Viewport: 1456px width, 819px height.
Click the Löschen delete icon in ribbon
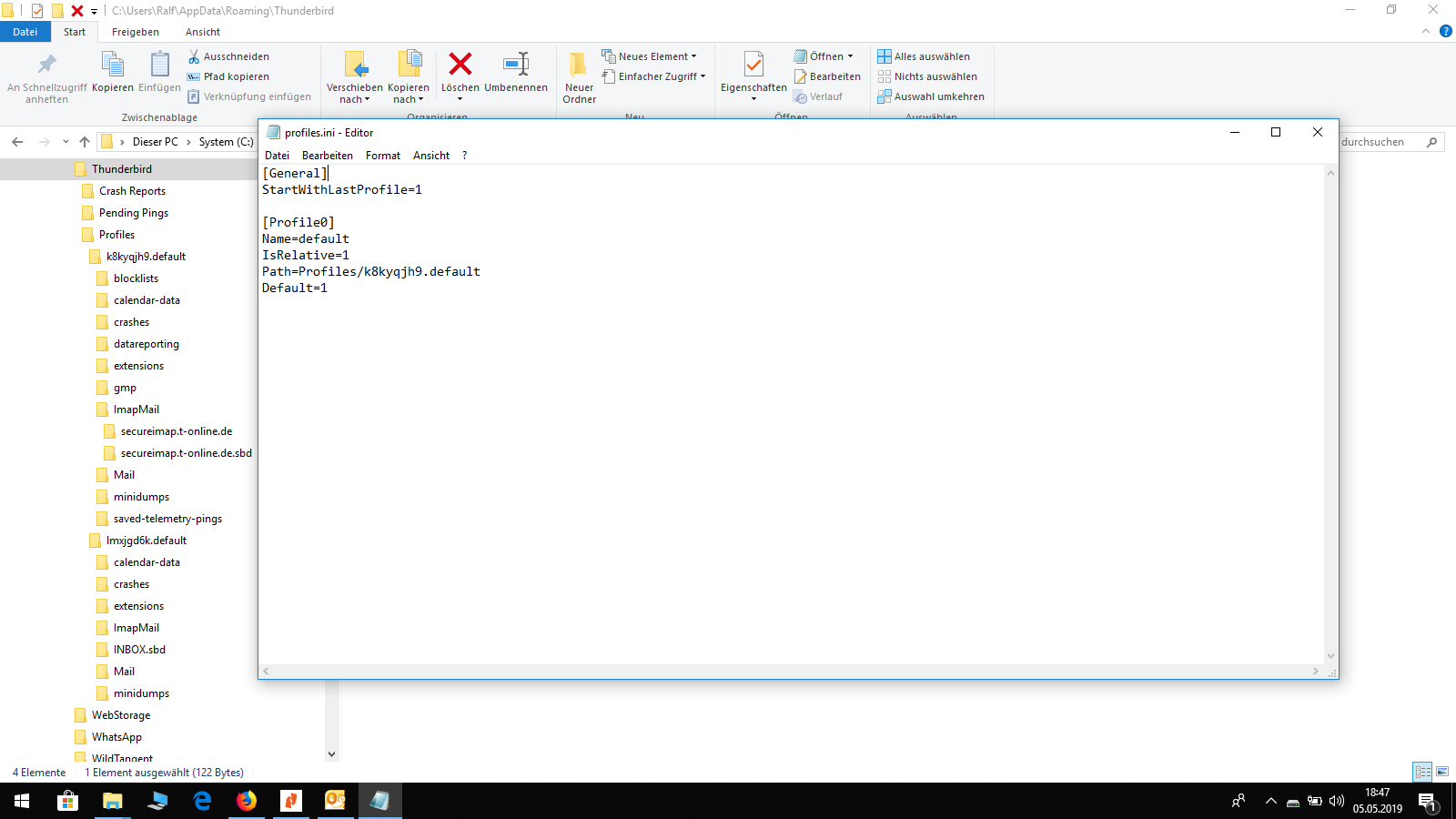(460, 65)
